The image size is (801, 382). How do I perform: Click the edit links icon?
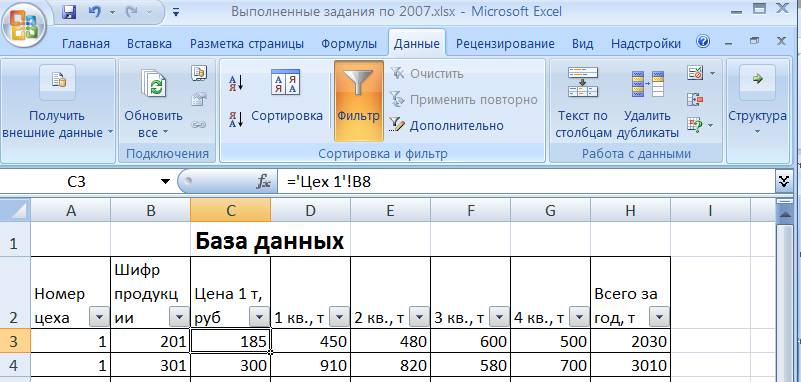pyautogui.click(x=199, y=124)
